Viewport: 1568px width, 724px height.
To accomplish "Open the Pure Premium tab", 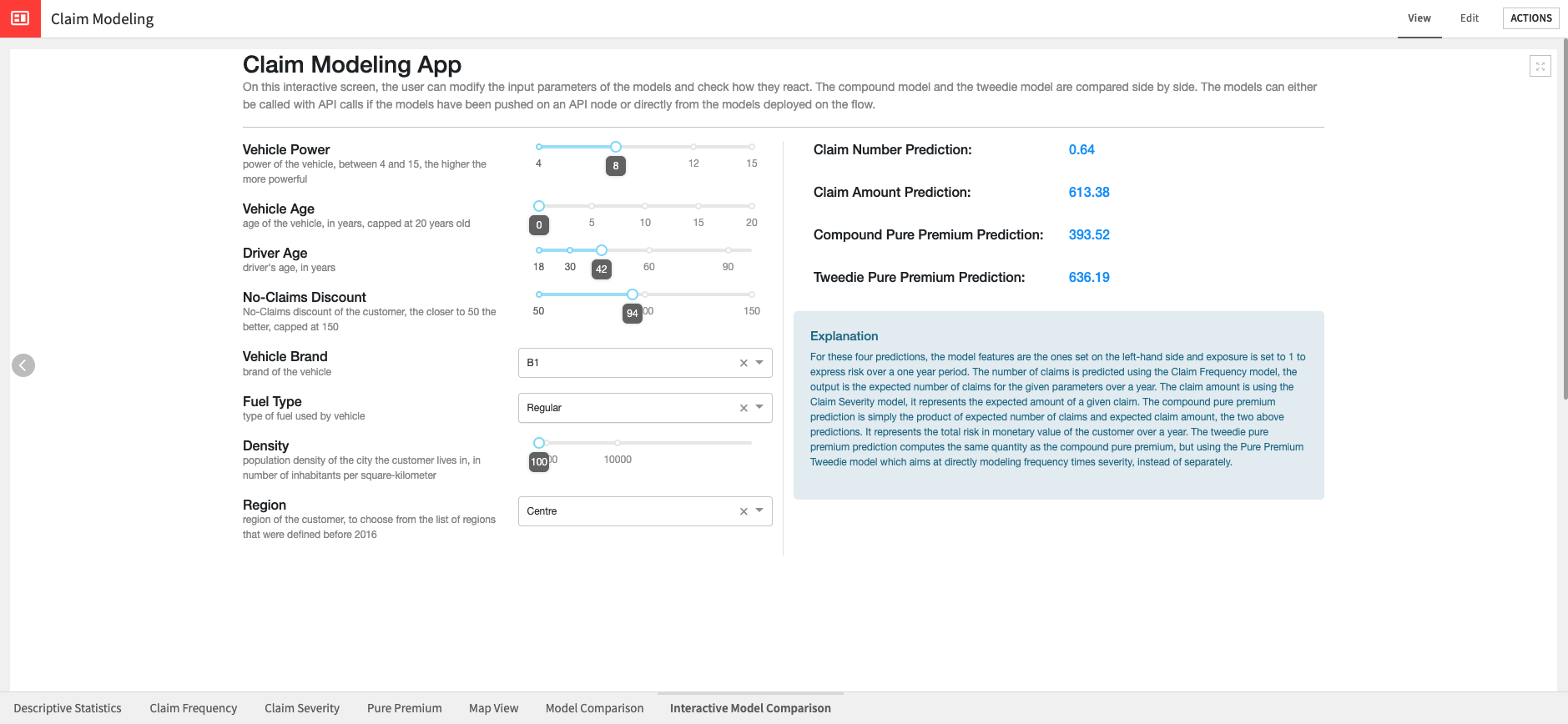I will point(405,708).
